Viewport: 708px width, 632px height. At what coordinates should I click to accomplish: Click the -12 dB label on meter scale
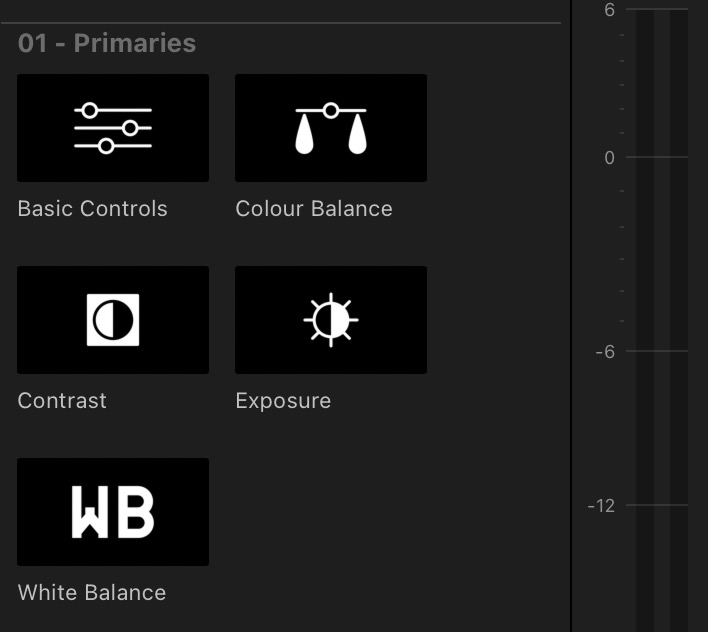click(x=602, y=506)
